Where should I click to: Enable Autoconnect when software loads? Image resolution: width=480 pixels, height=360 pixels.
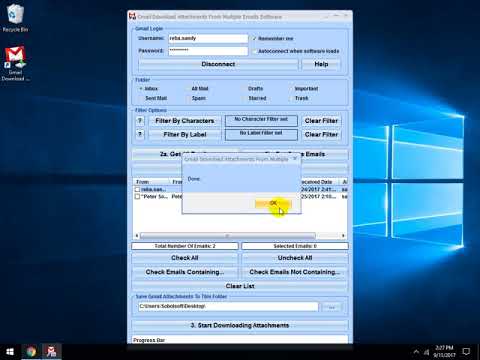click(254, 51)
